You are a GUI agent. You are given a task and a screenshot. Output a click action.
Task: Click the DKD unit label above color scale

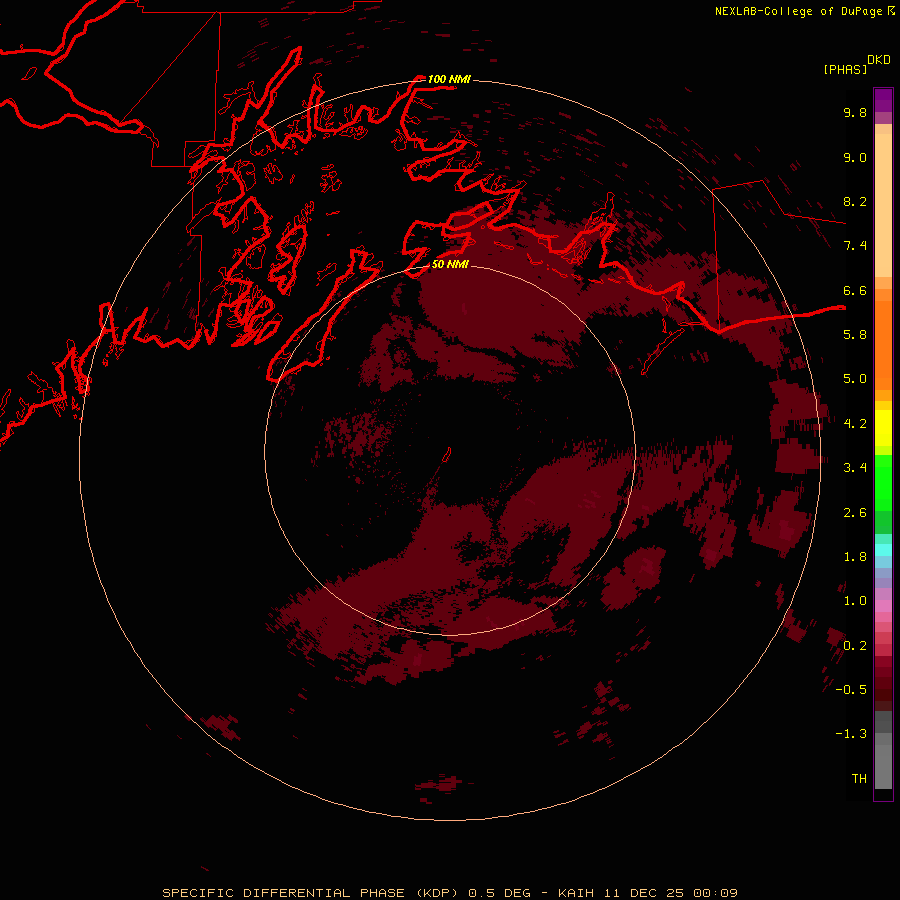coord(879,60)
